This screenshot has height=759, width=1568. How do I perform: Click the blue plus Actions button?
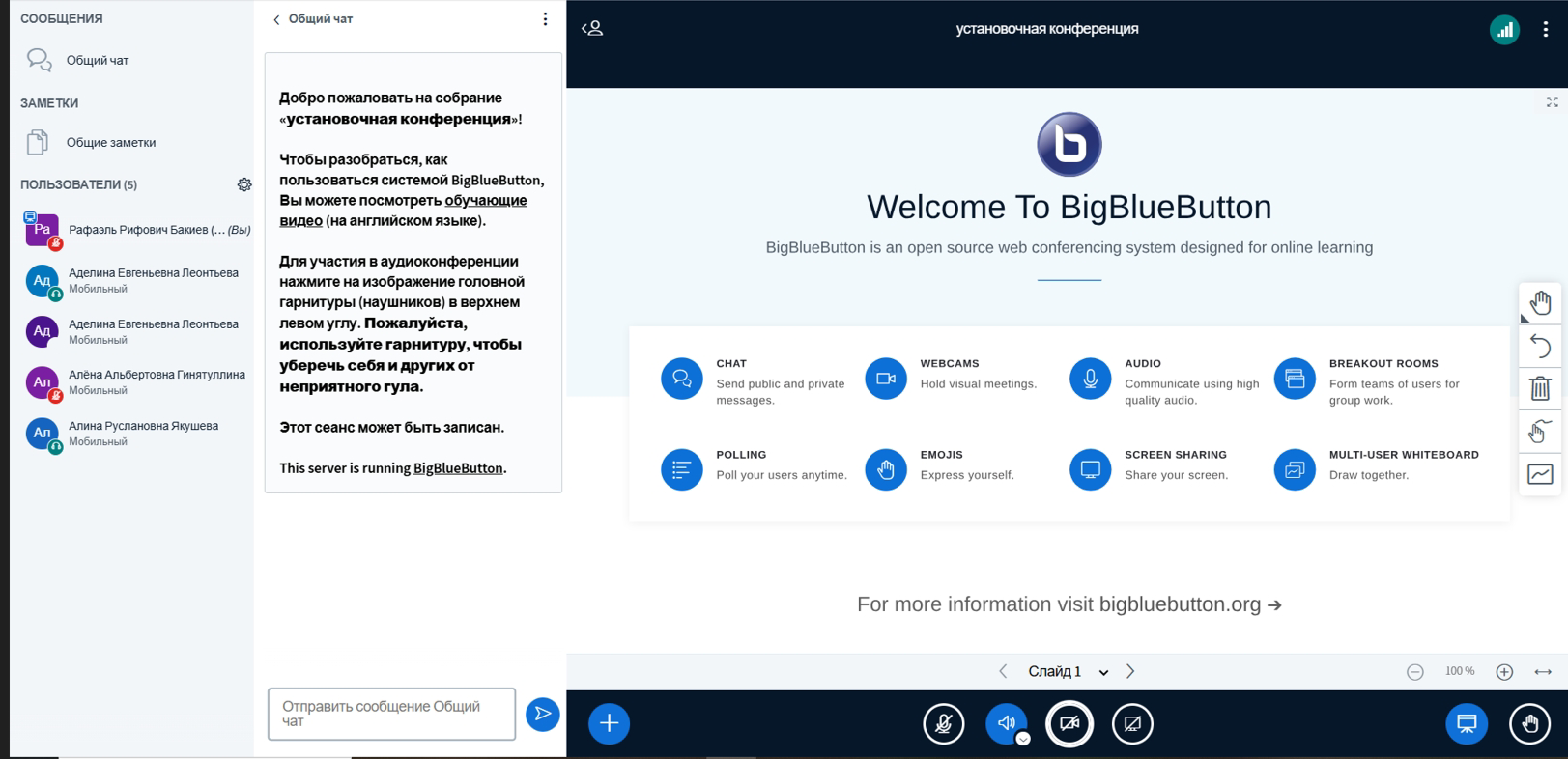pos(609,723)
